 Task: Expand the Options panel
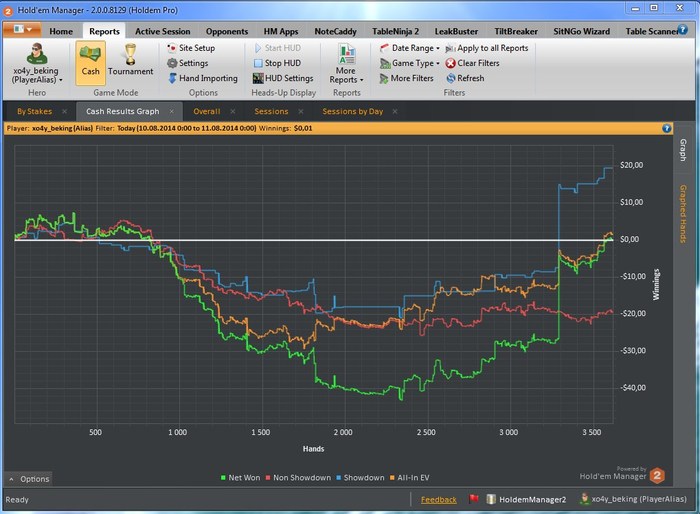[29, 479]
